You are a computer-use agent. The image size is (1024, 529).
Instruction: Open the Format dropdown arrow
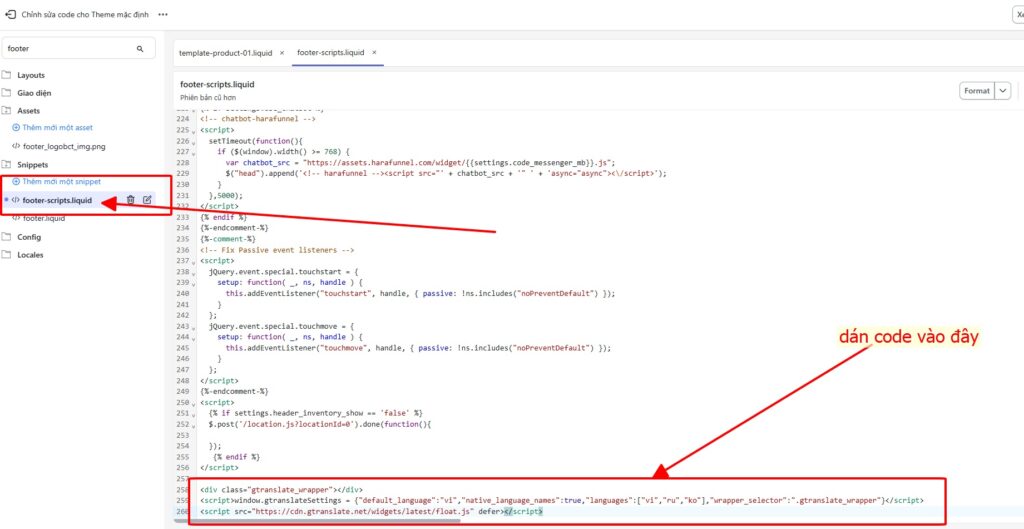(x=1003, y=91)
